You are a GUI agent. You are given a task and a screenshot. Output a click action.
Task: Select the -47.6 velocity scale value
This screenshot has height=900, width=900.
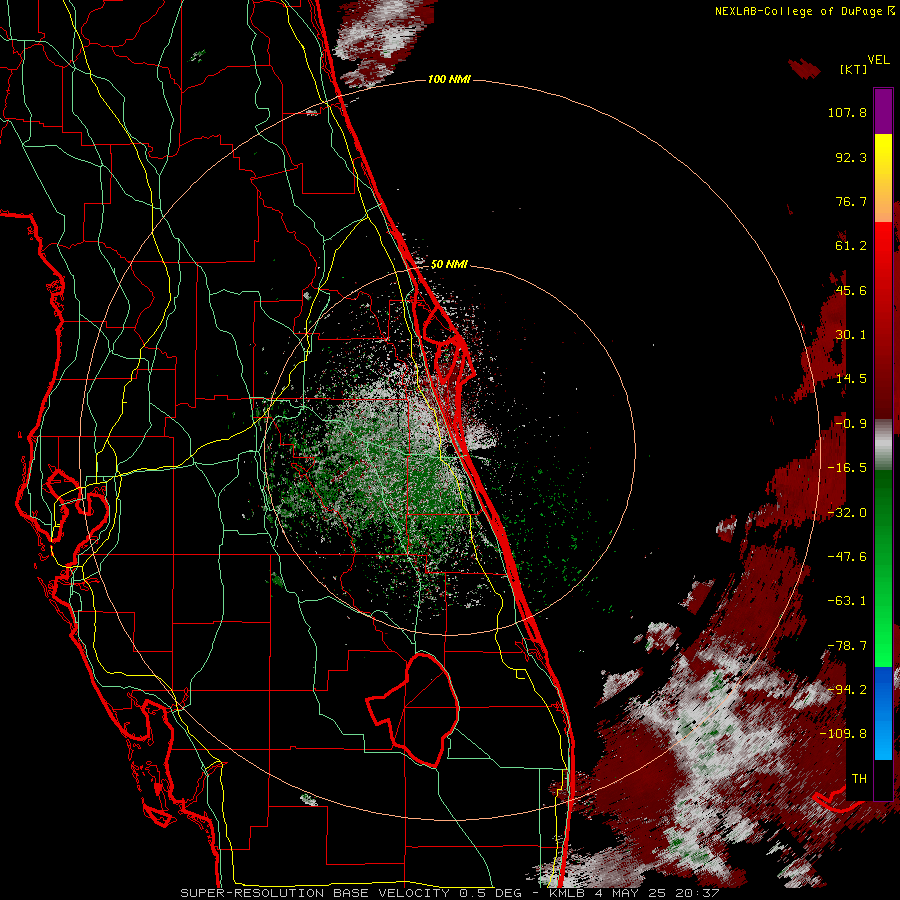tap(847, 557)
